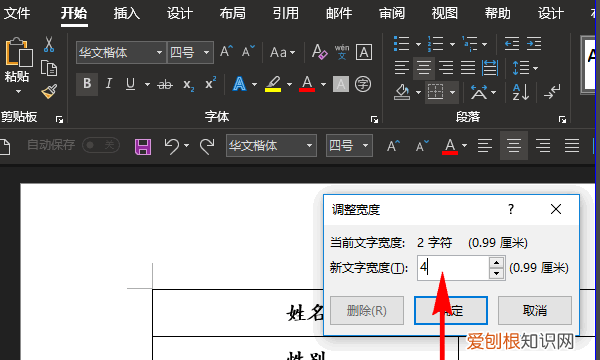The width and height of the screenshot is (600, 360).
Task: Click Undo in quick access toolbar
Action: tap(171, 146)
